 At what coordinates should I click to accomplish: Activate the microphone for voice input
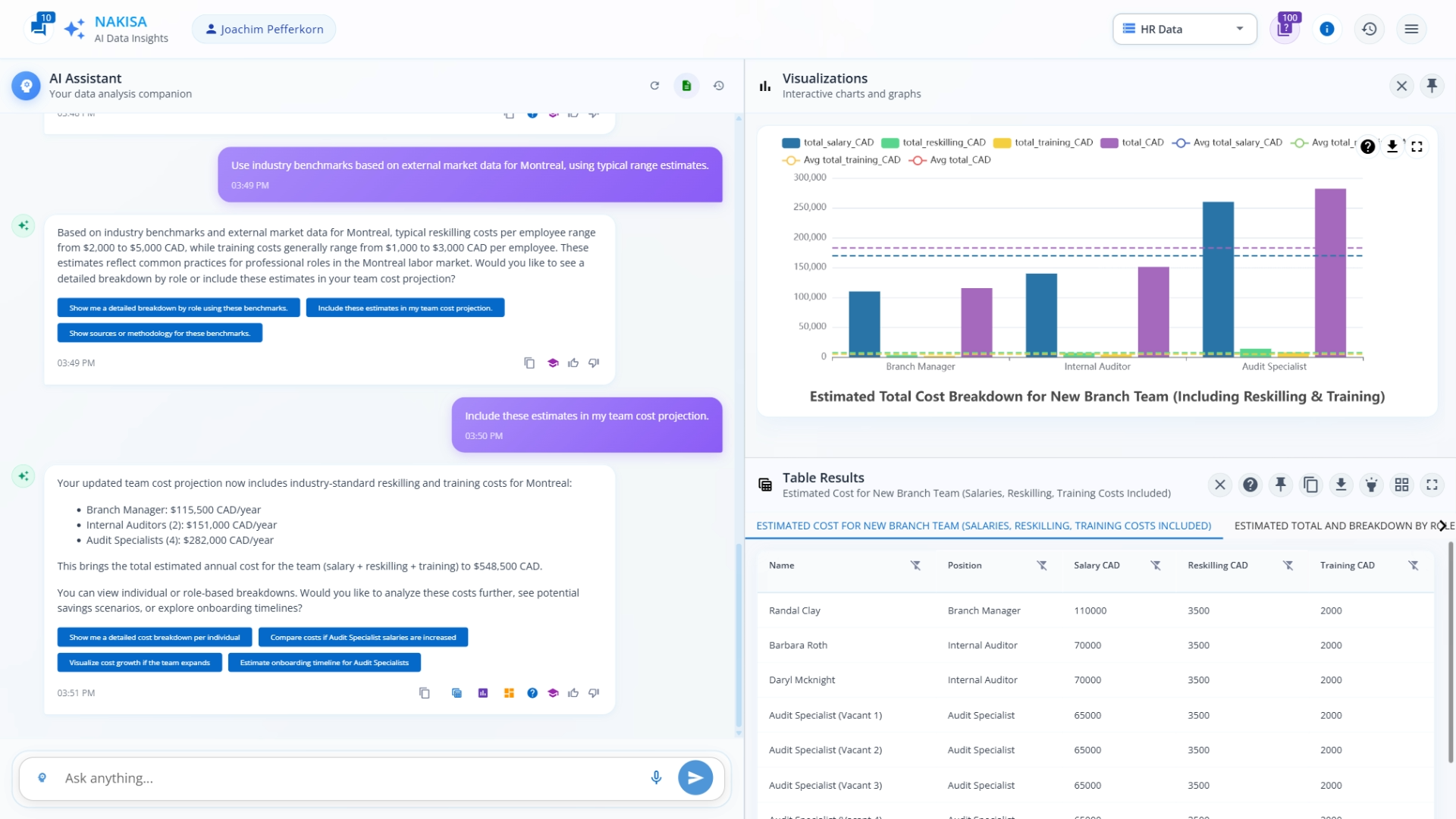click(655, 777)
